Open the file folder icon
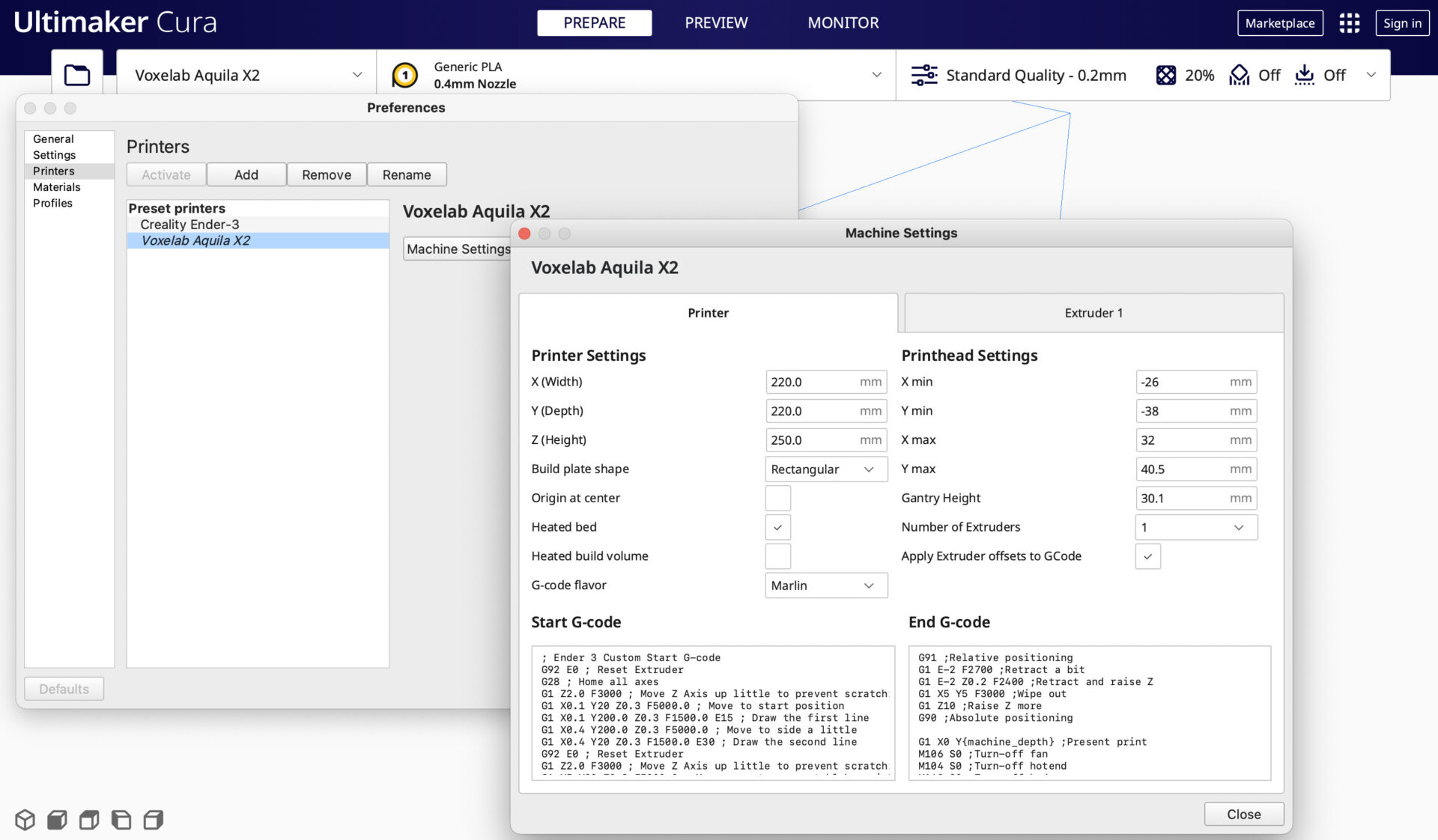Viewport: 1438px width, 840px height. [x=77, y=75]
